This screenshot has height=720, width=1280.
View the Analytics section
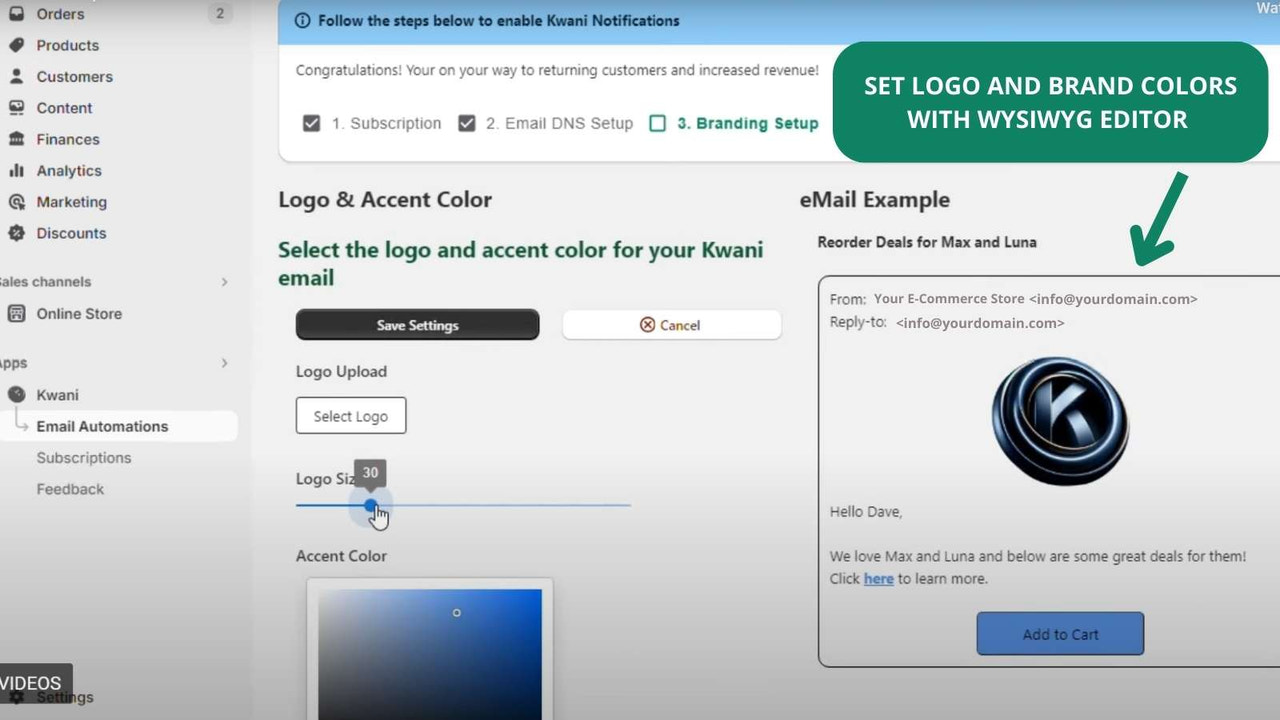[x=69, y=170]
